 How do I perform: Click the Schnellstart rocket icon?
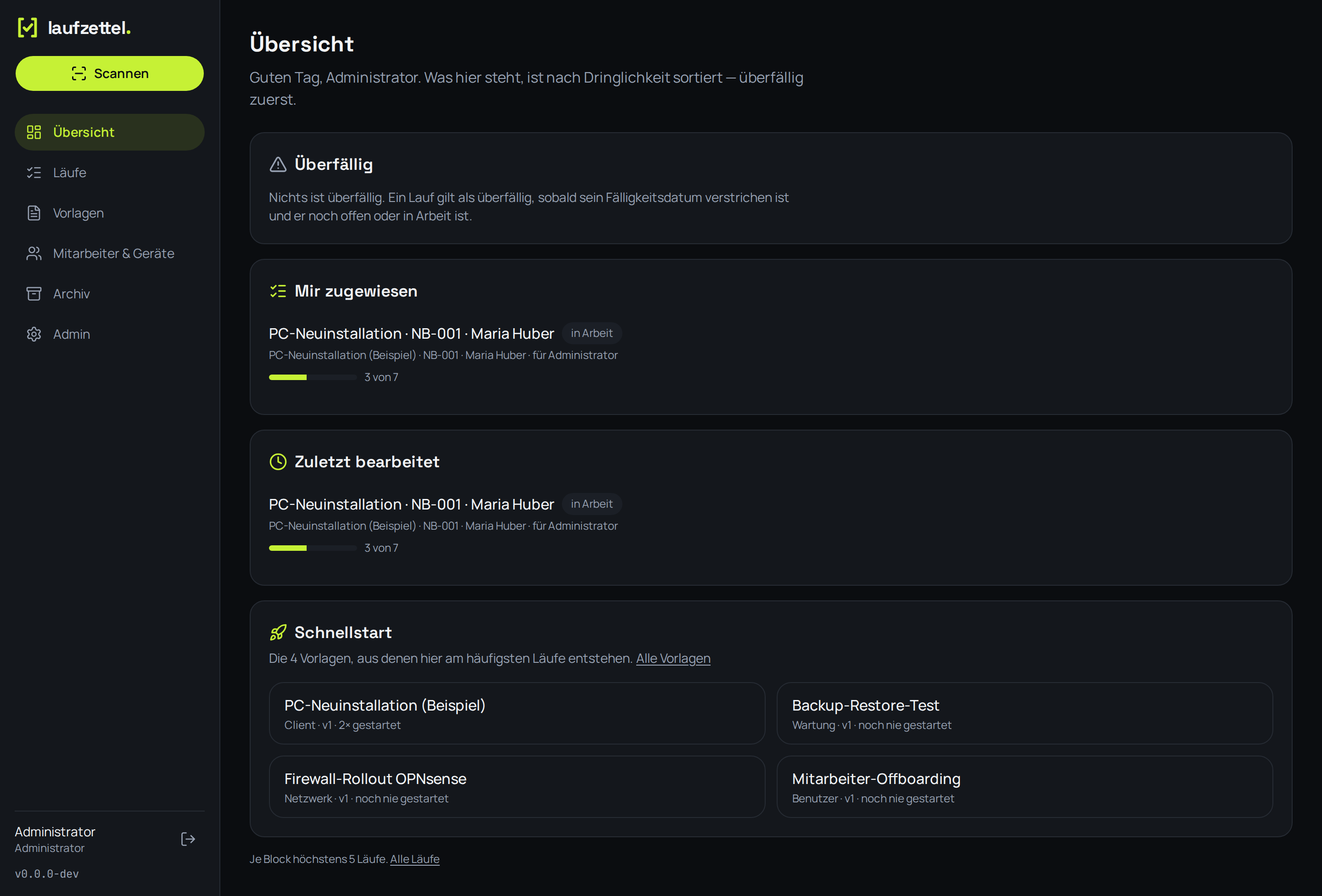[x=278, y=632]
